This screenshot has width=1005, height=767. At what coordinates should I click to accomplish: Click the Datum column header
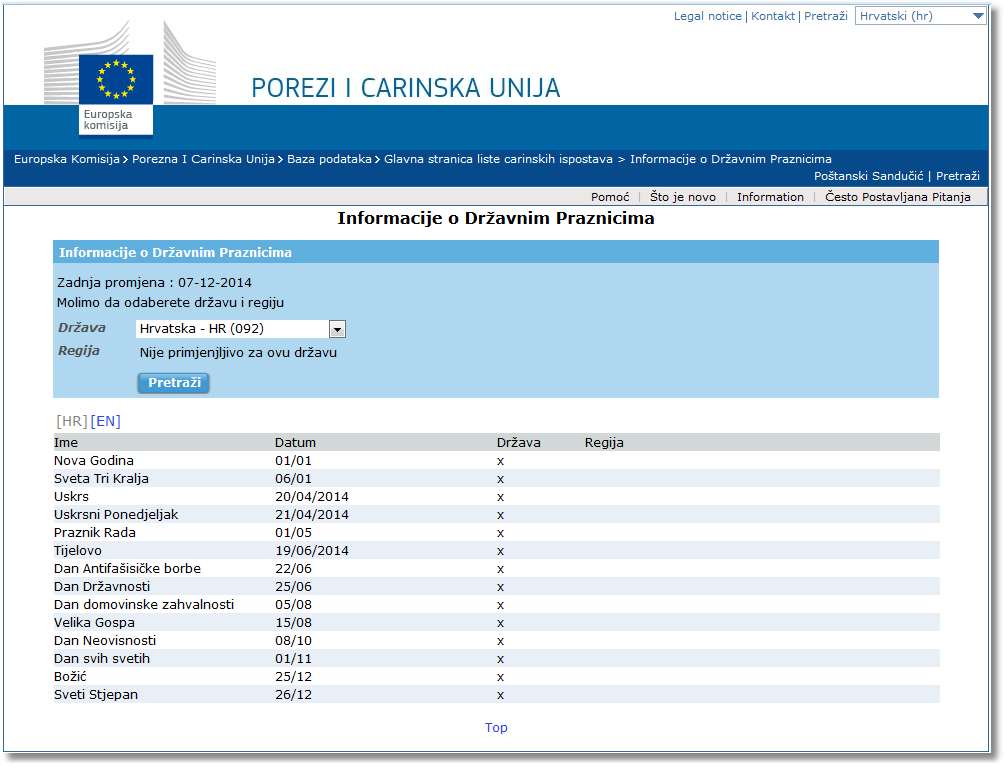point(295,442)
